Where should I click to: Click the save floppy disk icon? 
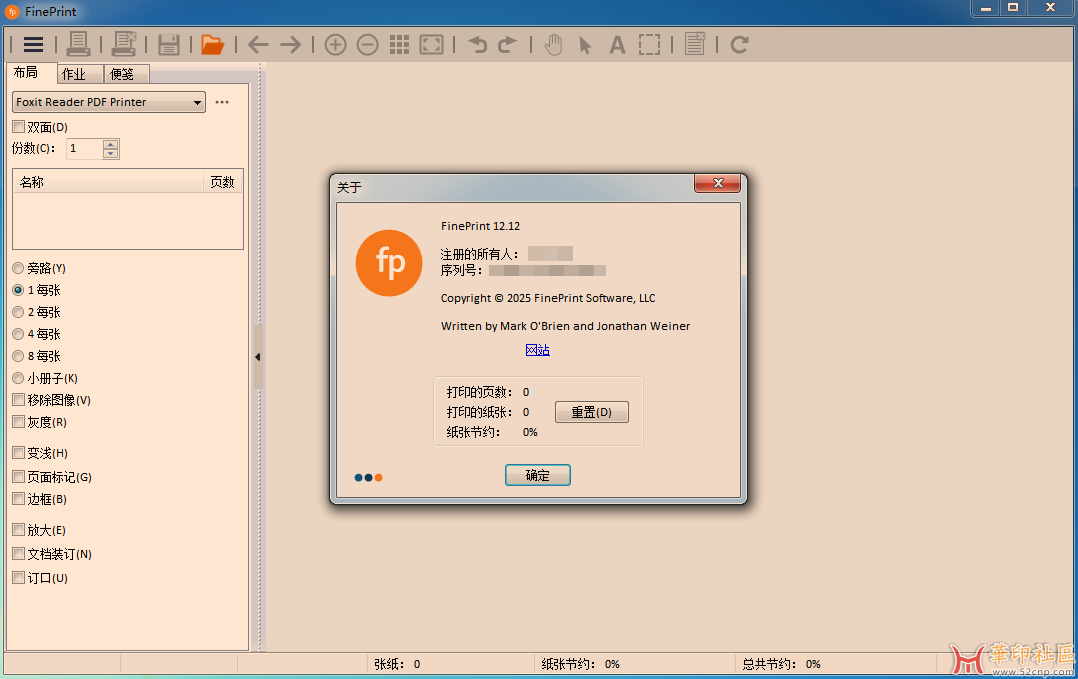coord(168,45)
